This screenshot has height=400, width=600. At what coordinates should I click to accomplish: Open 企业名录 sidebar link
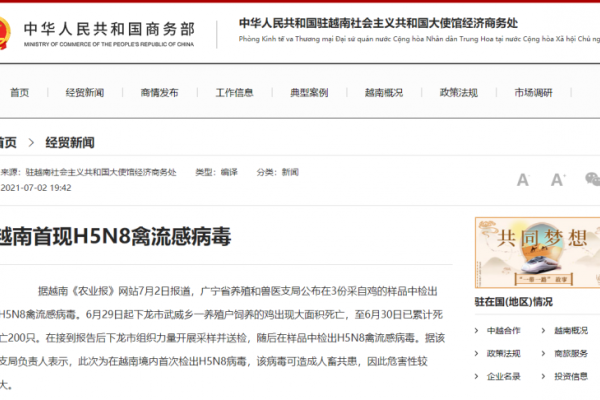[x=504, y=377]
